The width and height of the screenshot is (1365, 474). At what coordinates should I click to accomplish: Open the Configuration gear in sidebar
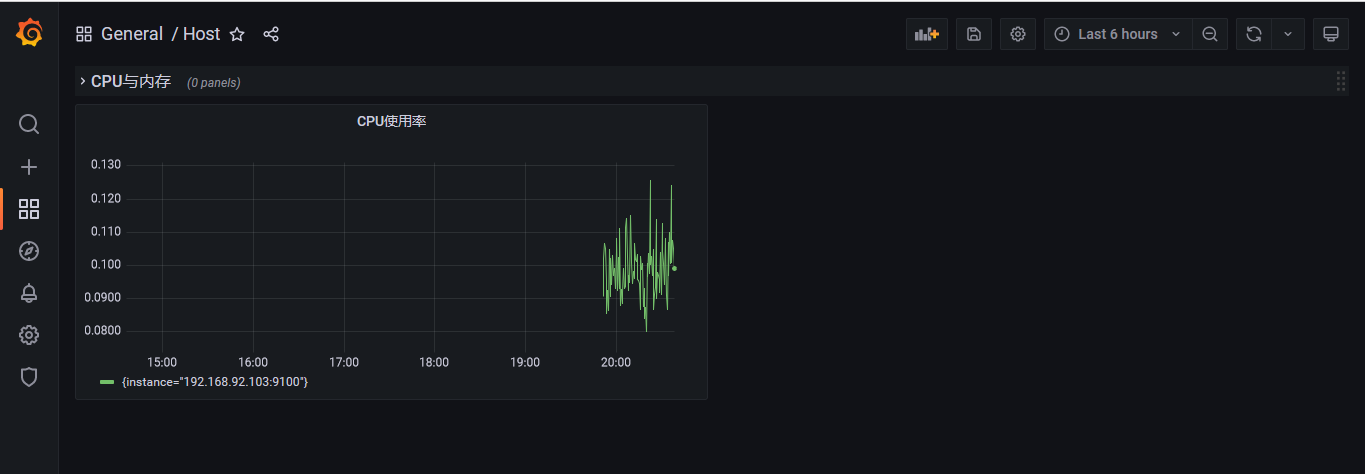[29, 335]
